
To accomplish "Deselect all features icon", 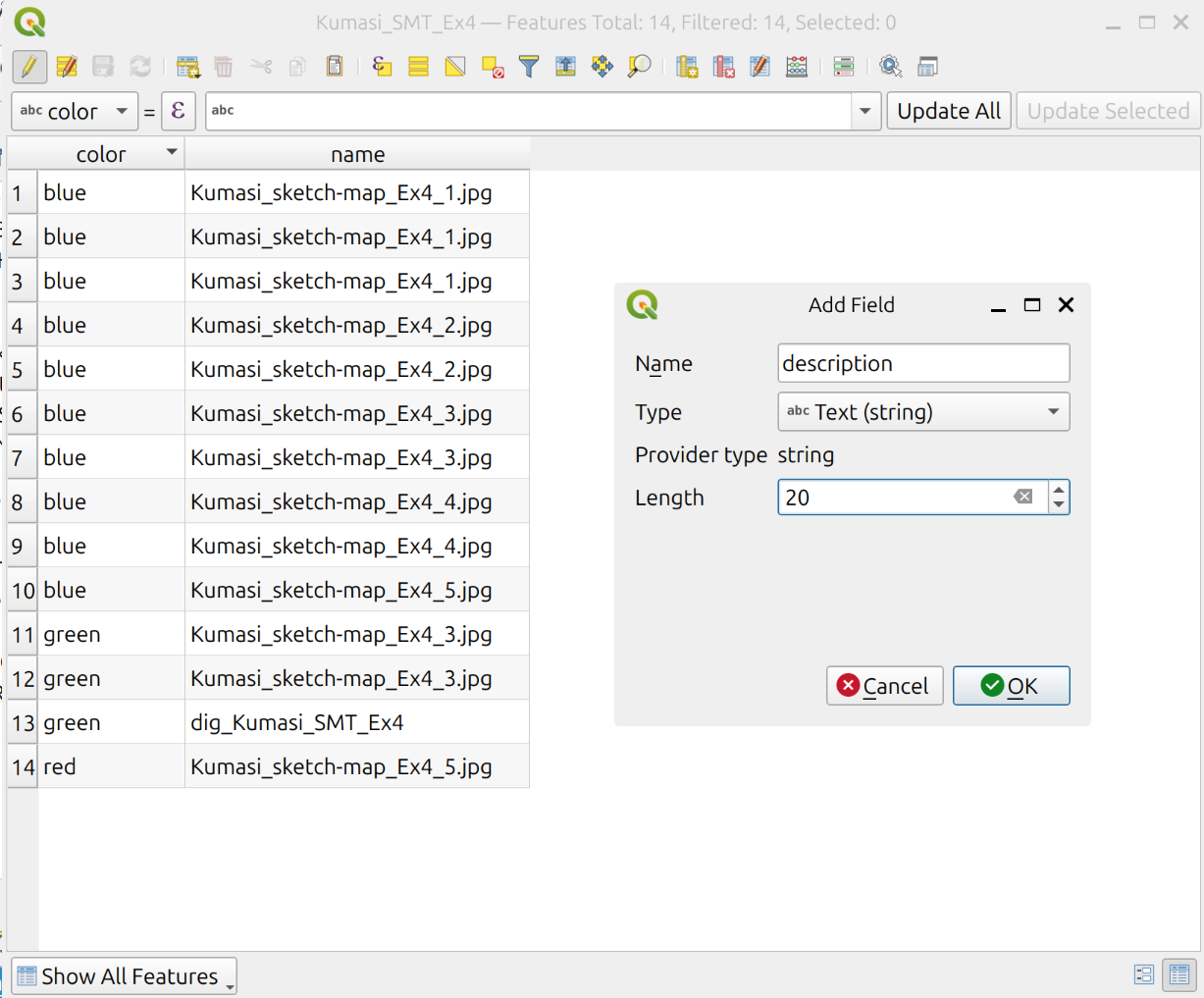I will (x=493, y=67).
